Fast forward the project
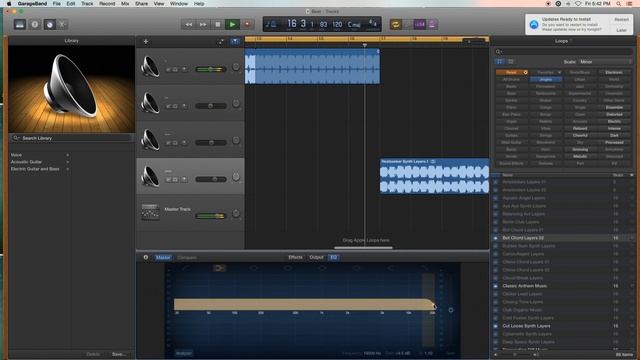Screen dimensions: 640x360 (203, 24)
